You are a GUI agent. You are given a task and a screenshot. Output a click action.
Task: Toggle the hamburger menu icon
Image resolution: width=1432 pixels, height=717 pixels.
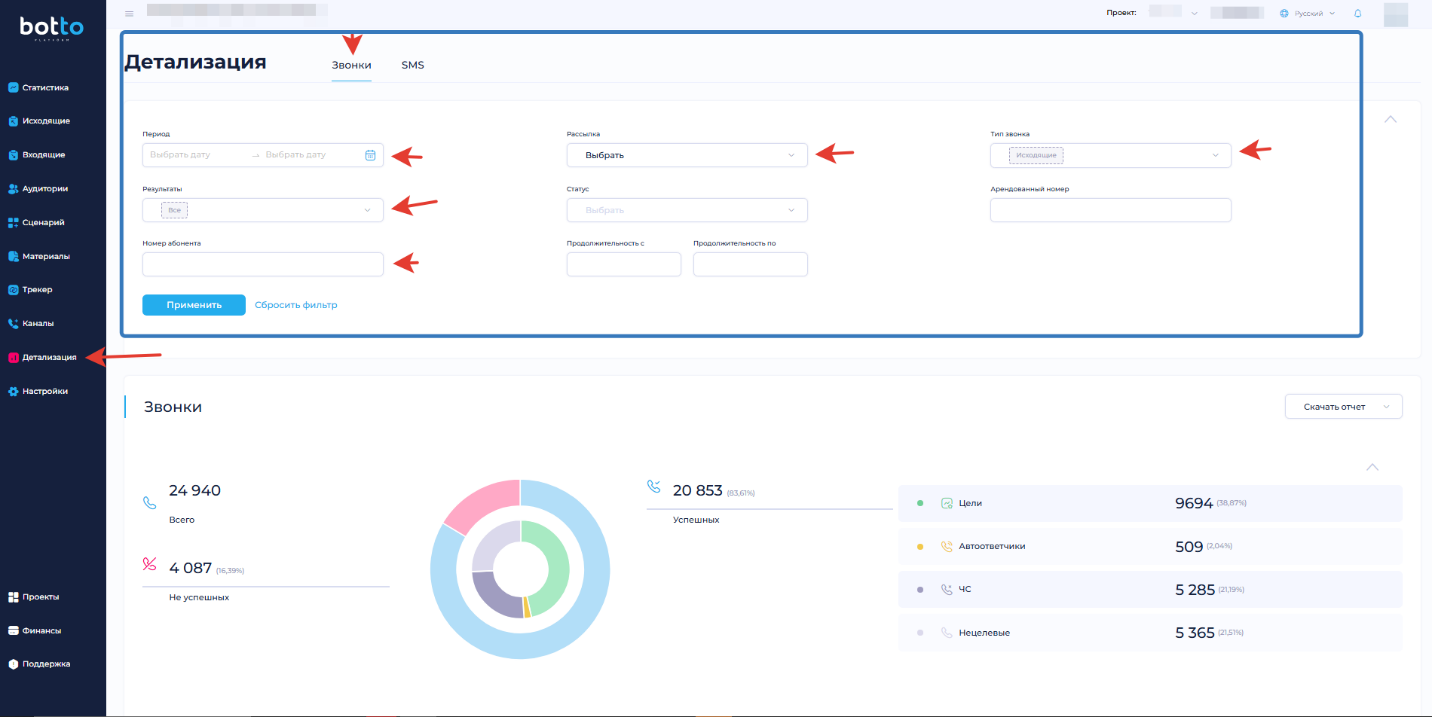(129, 14)
